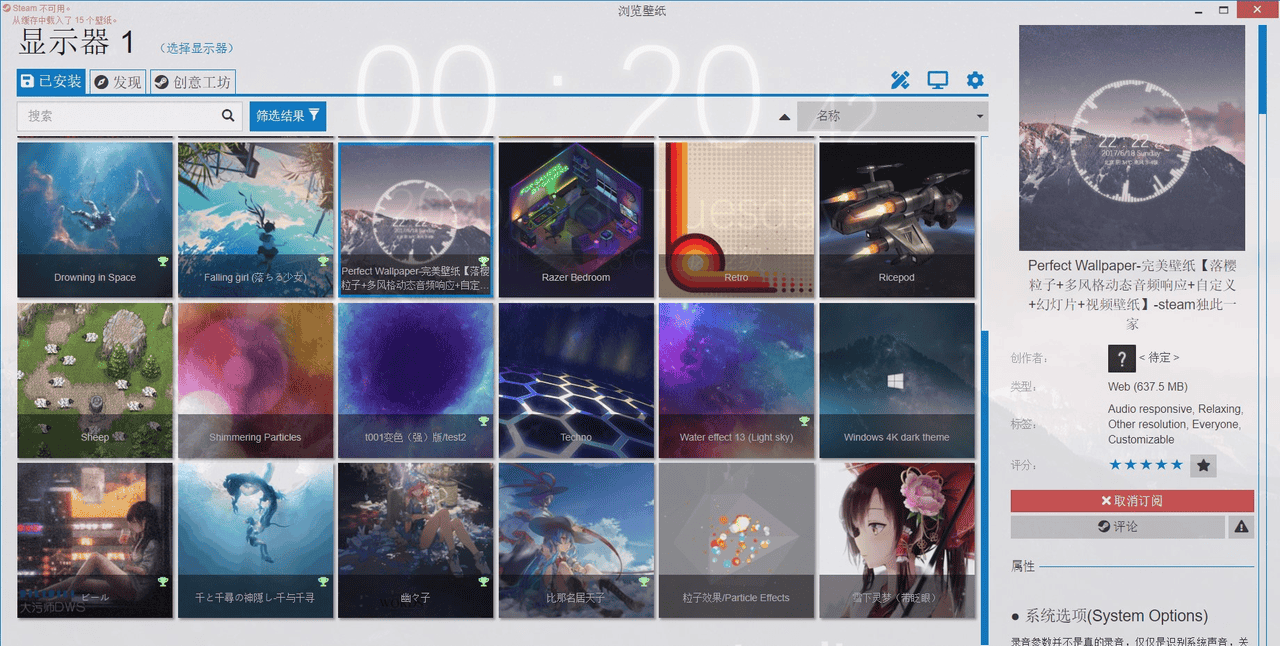1280x646 pixels.
Task: Switch to the 发现 discover tab
Action: tap(118, 82)
